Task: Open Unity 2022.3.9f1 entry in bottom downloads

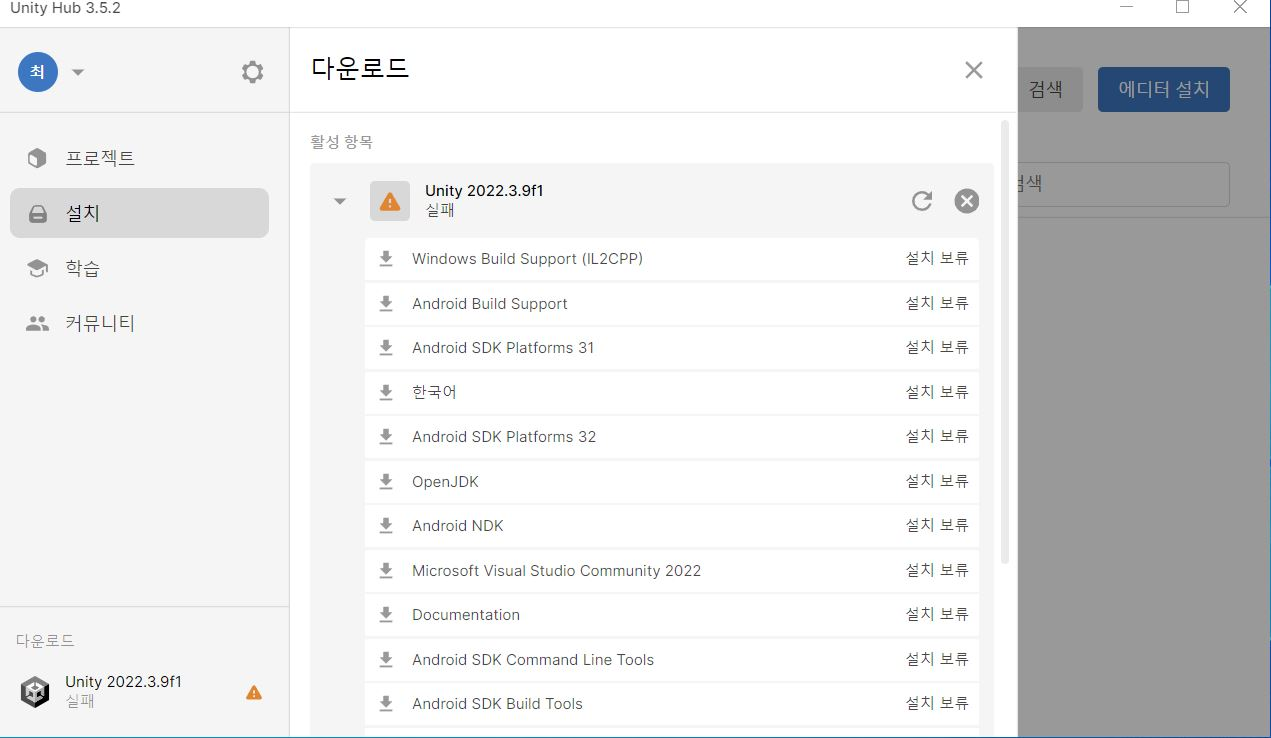Action: point(144,691)
